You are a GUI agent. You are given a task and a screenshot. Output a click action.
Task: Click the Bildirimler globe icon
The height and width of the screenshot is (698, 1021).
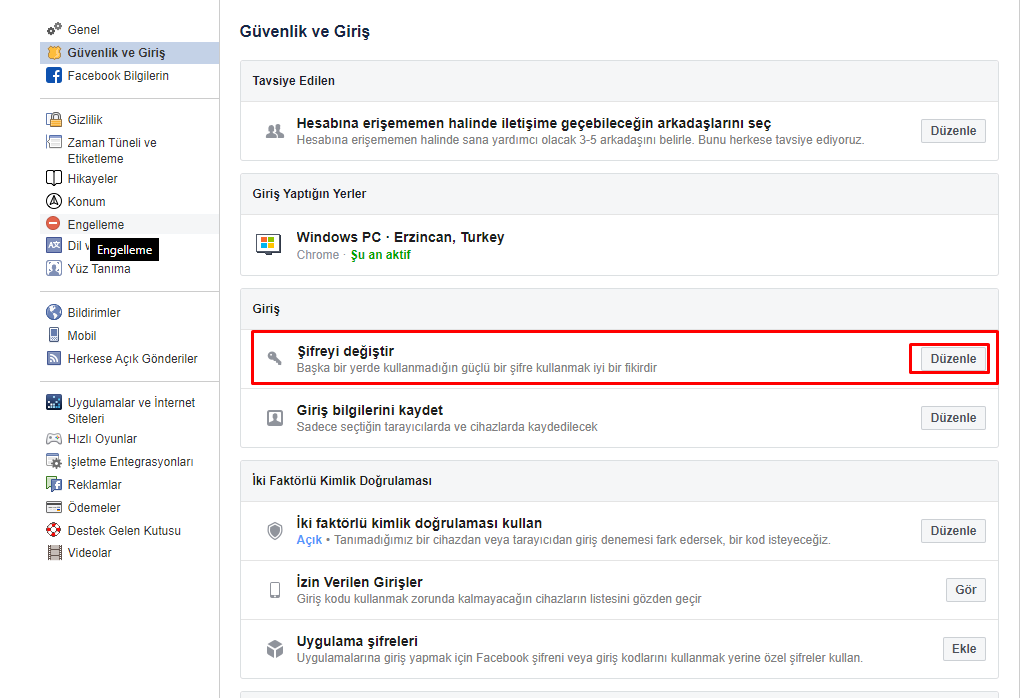click(x=54, y=313)
